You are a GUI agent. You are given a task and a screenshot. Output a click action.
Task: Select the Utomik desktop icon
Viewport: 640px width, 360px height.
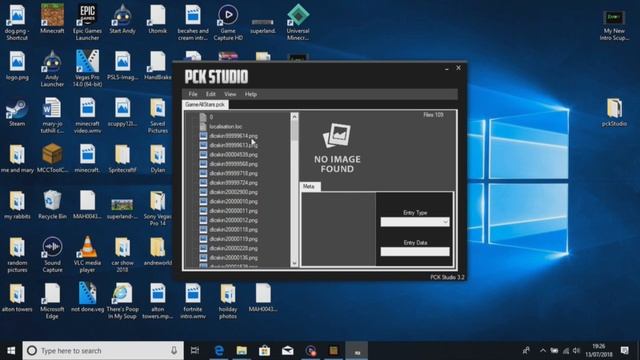click(x=158, y=18)
